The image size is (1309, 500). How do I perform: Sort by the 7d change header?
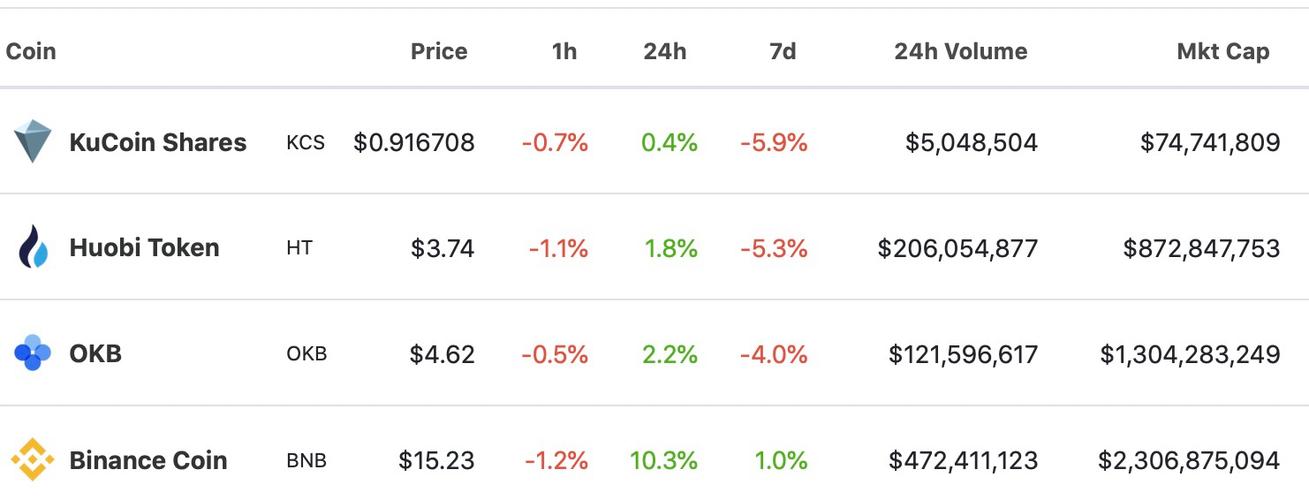(x=783, y=51)
